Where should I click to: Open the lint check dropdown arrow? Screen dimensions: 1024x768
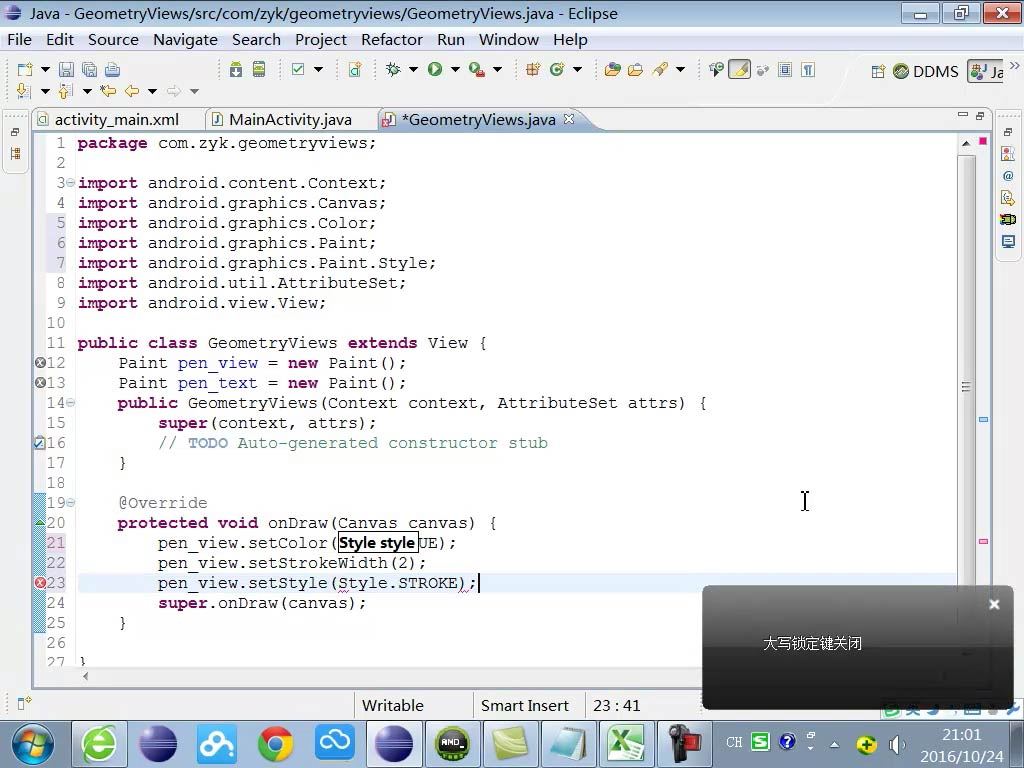click(318, 69)
